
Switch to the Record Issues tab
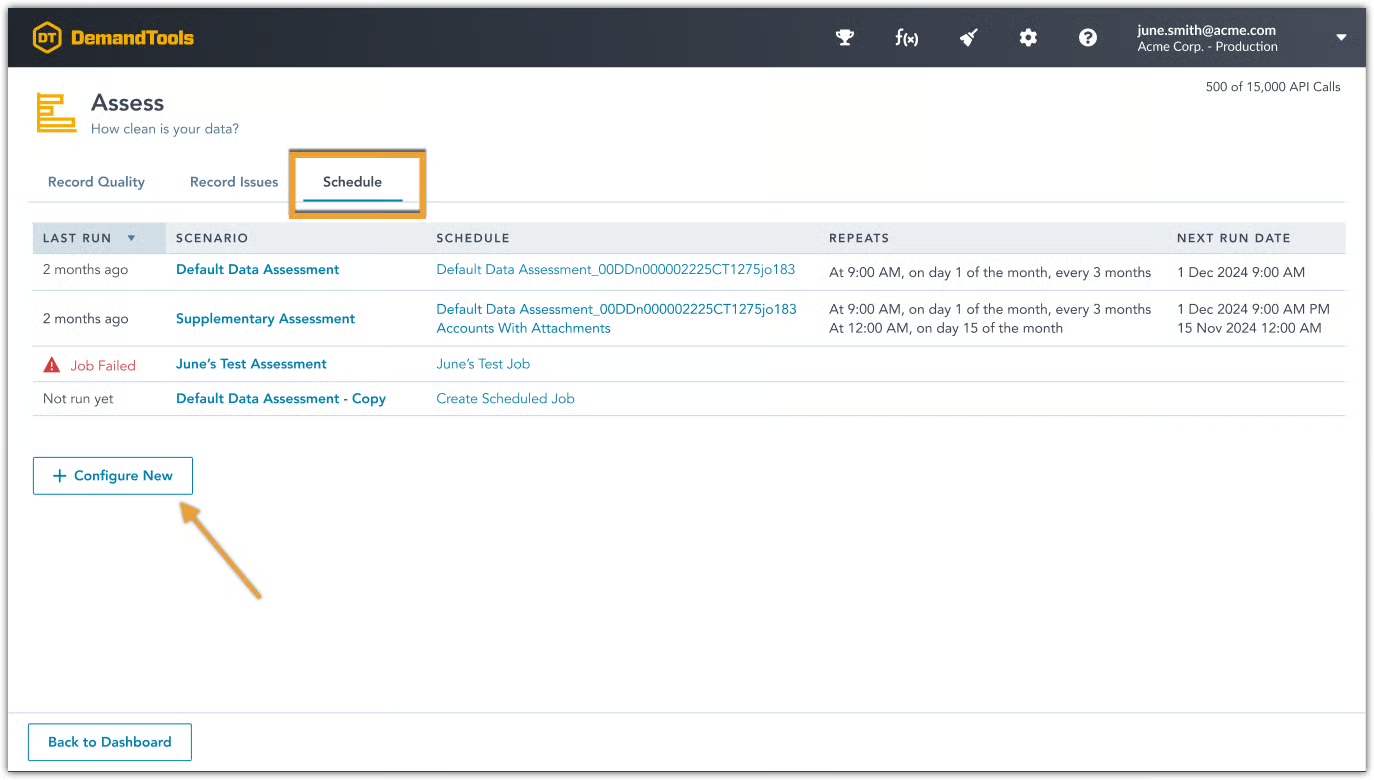[x=234, y=182]
